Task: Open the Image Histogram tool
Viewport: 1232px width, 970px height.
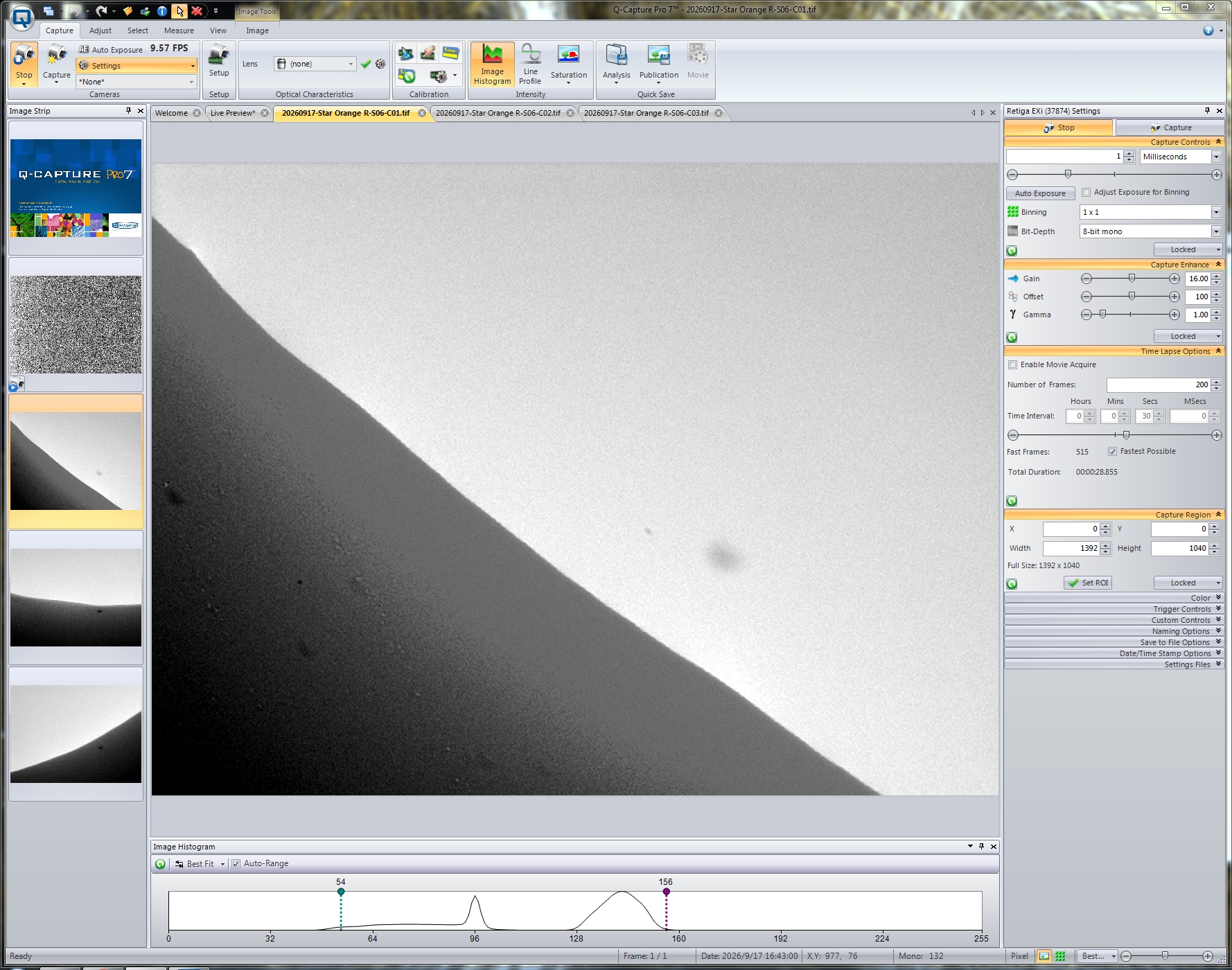Action: pos(492,64)
